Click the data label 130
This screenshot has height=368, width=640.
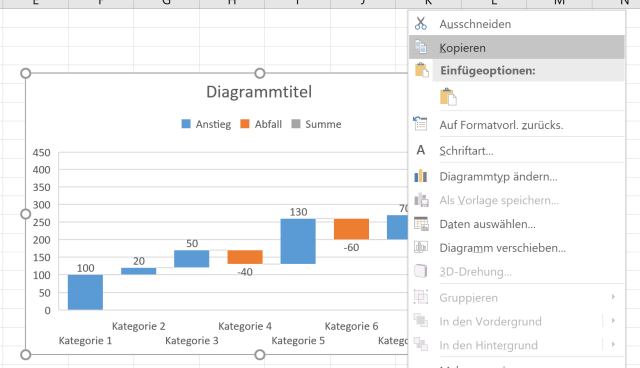[x=298, y=212]
